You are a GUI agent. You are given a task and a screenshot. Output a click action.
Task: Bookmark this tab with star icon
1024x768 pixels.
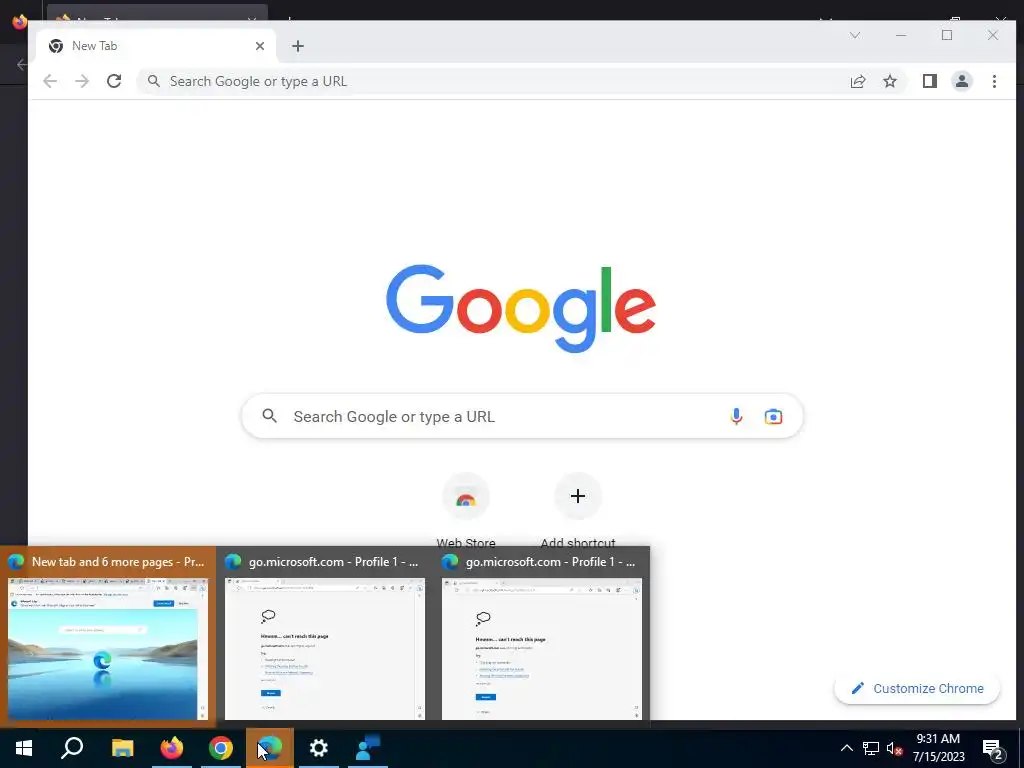click(889, 81)
